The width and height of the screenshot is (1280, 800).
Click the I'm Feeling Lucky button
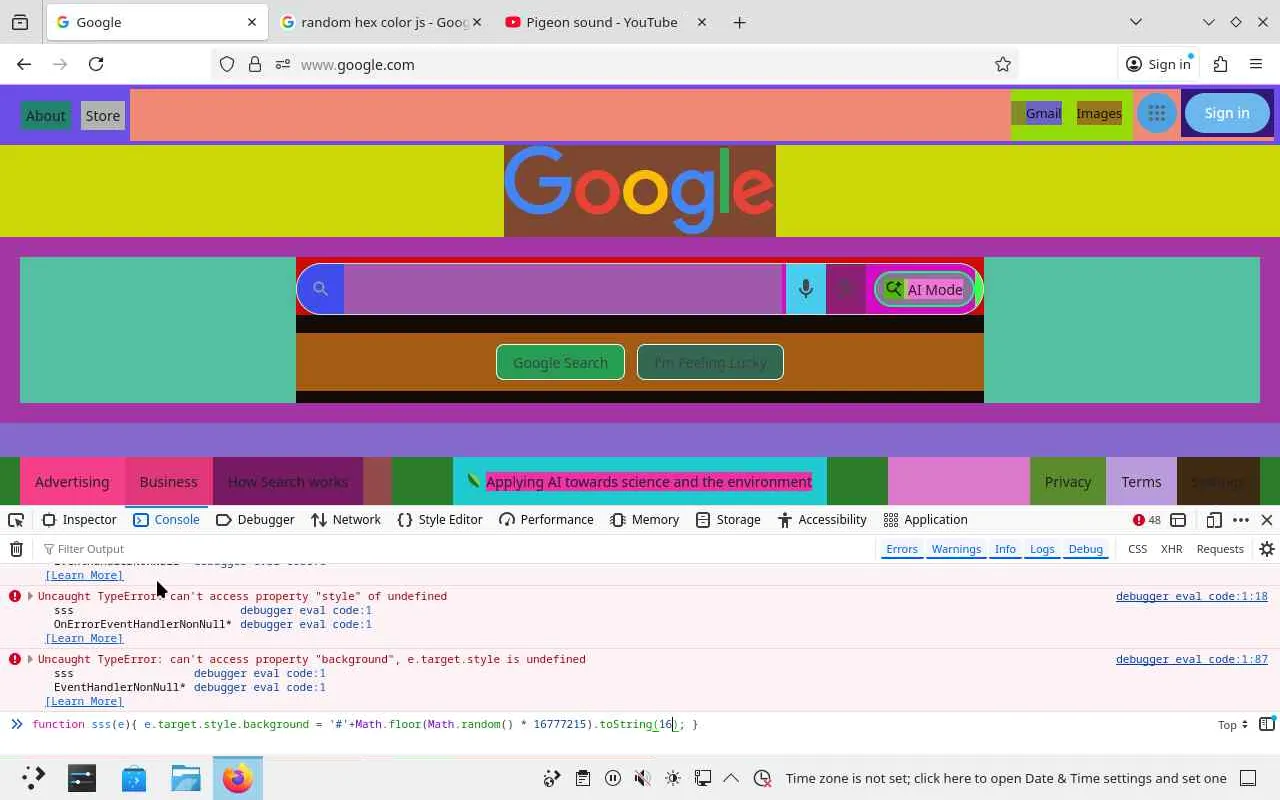(x=710, y=363)
